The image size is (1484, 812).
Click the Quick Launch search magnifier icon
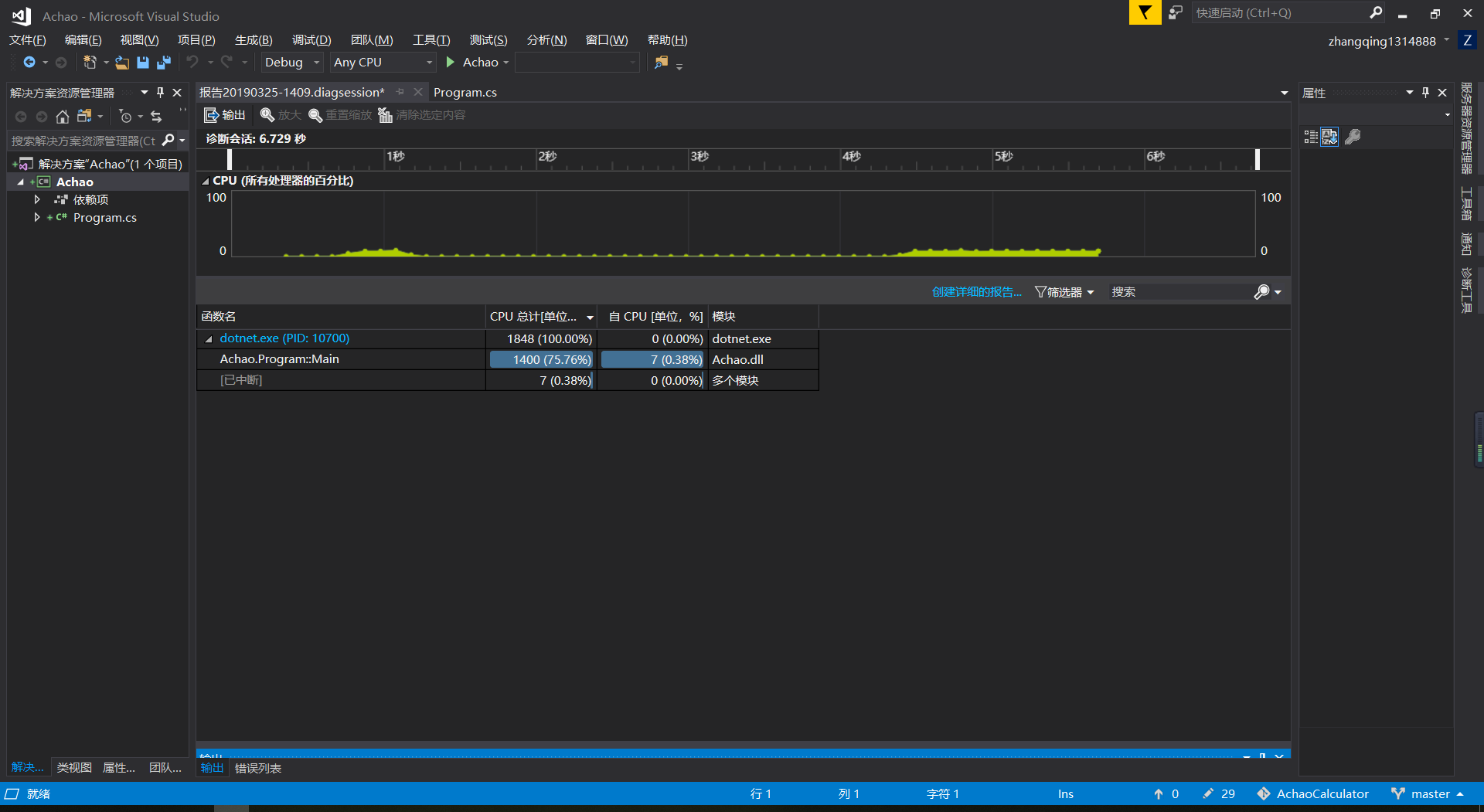point(1376,12)
